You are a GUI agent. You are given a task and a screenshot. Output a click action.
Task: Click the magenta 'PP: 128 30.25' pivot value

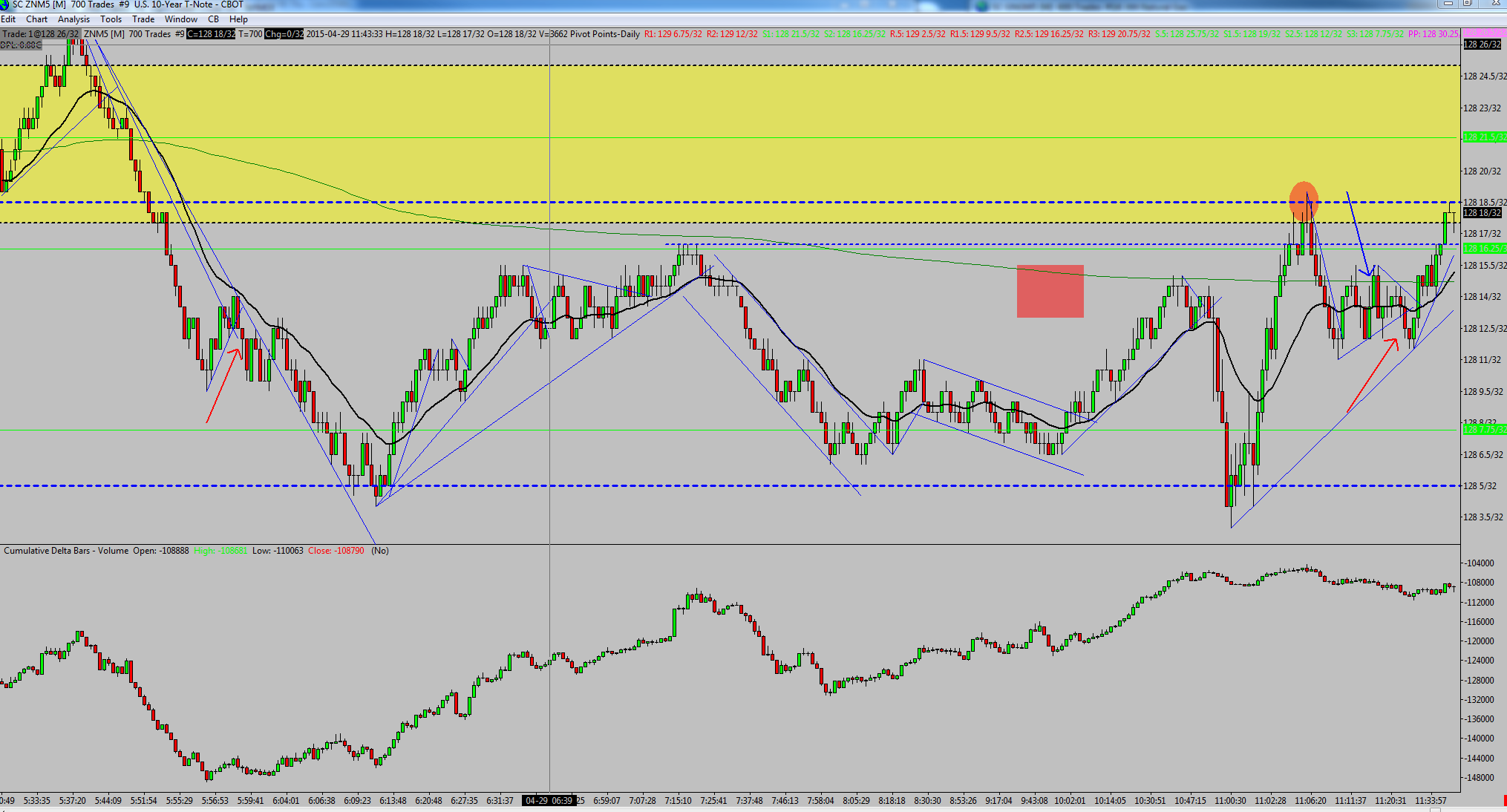point(1434,34)
